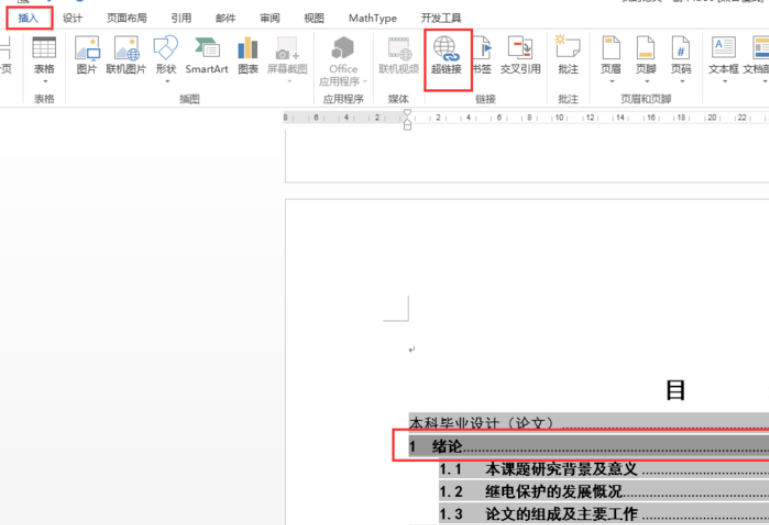Expand the 形状 dropdown arrow
The image size is (769, 525).
tap(167, 81)
